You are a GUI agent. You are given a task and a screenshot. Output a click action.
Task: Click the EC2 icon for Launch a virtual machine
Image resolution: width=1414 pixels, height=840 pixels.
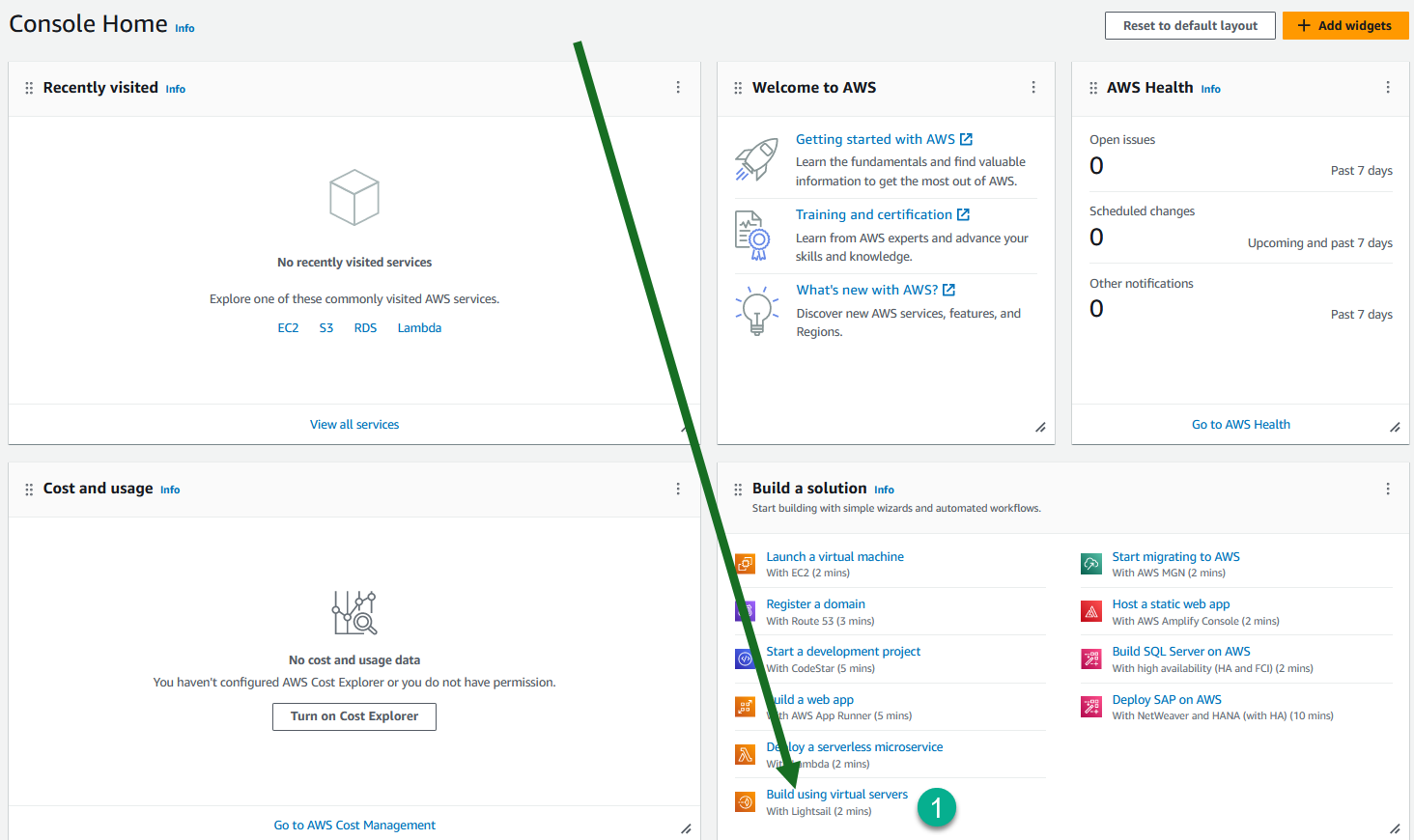pos(746,564)
